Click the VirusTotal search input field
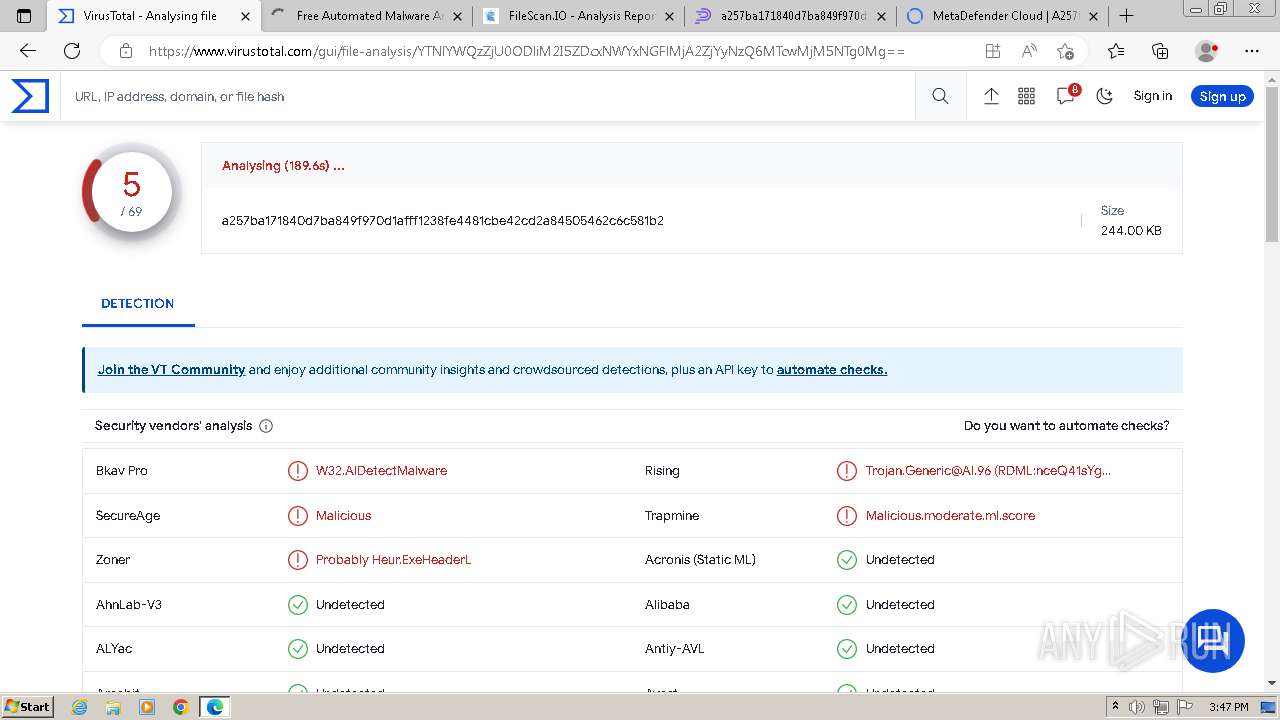Screen dimensions: 1280x720 pyautogui.click(x=490, y=96)
